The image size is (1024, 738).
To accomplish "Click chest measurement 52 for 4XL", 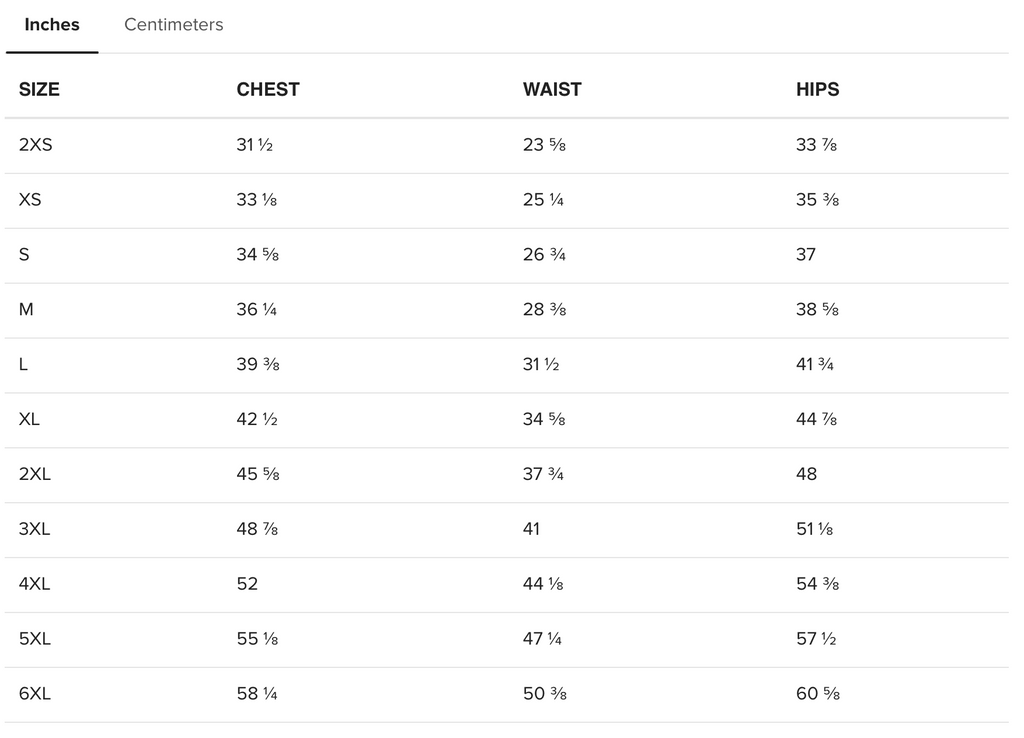I will pos(247,584).
